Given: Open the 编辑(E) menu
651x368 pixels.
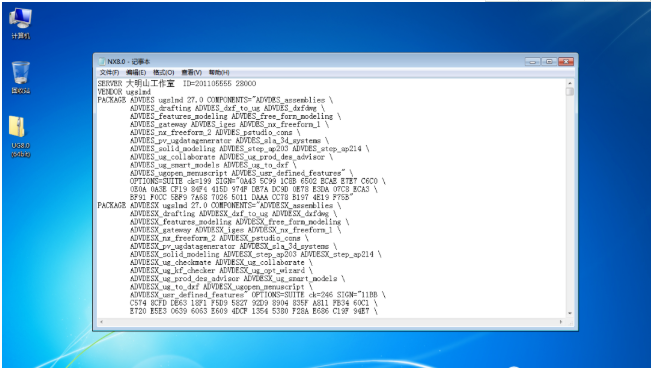Looking at the screenshot, I should (136, 72).
